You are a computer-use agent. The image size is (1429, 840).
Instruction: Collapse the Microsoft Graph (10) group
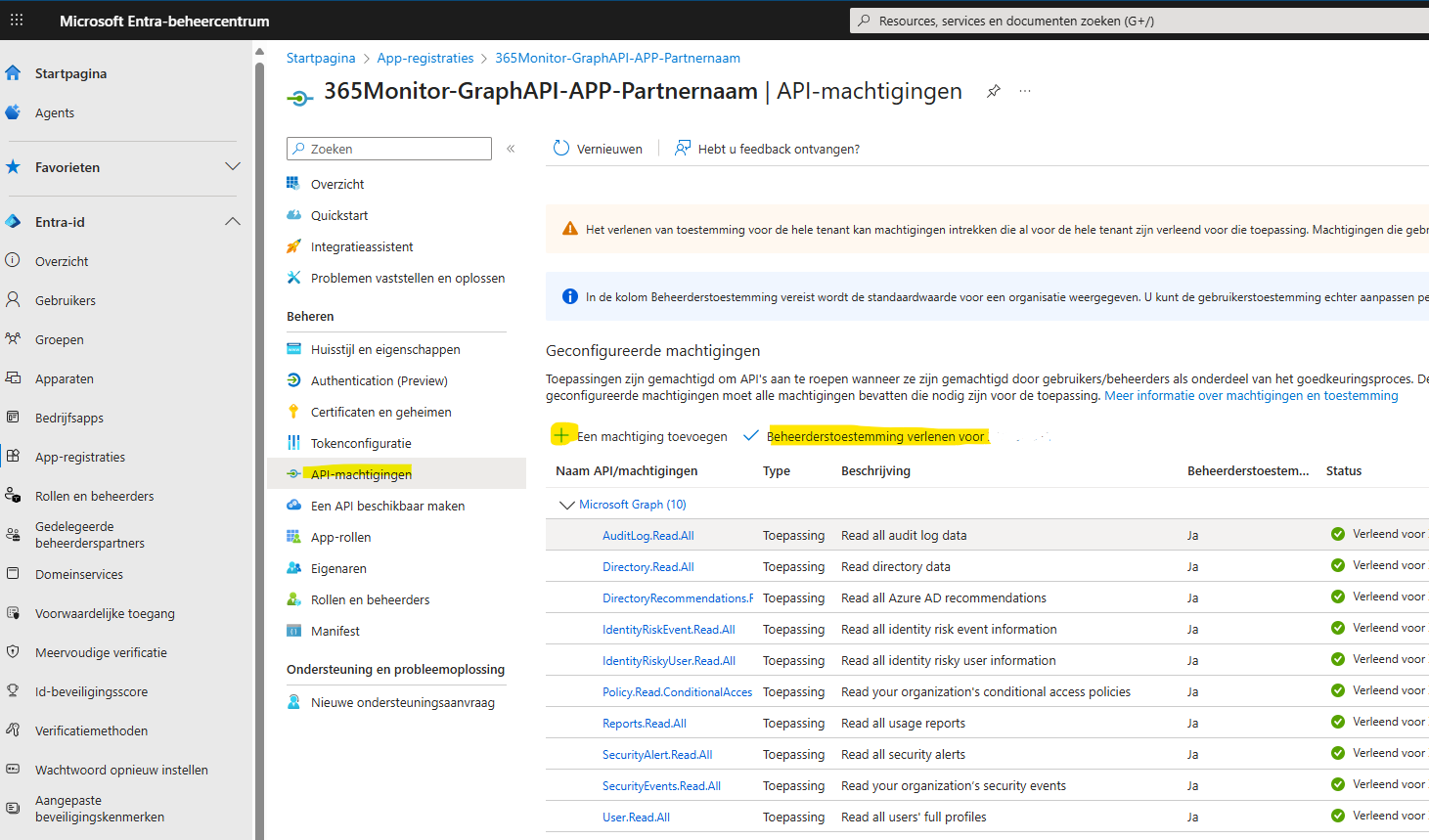pos(566,505)
